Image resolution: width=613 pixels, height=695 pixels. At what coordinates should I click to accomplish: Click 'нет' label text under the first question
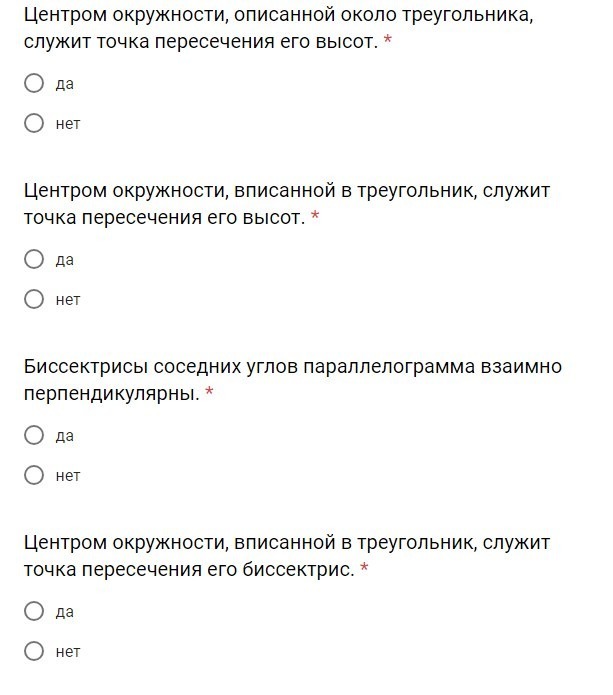click(x=68, y=125)
